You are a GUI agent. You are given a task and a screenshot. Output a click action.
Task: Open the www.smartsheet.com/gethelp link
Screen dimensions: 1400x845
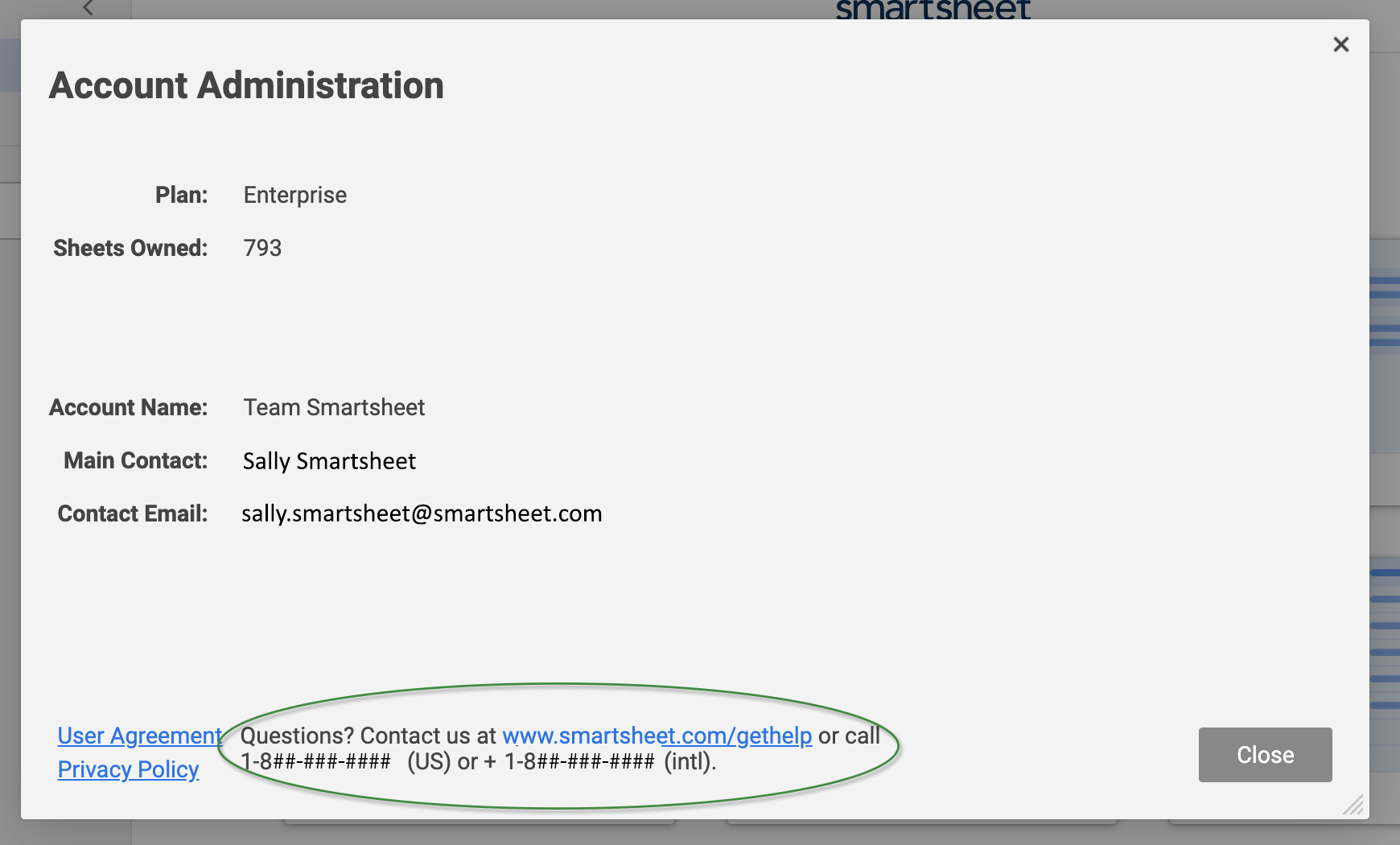click(657, 736)
